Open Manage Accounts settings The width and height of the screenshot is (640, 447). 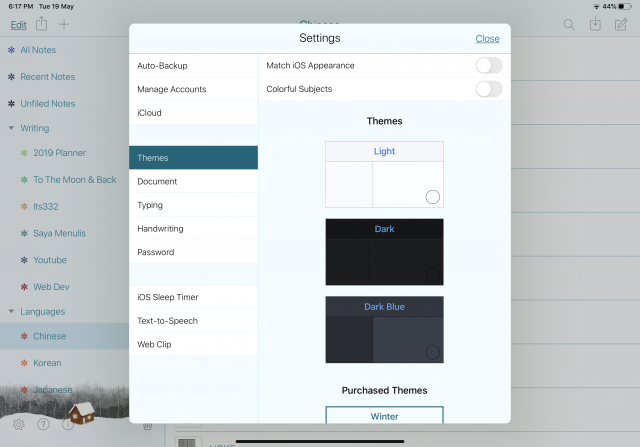[x=193, y=89]
